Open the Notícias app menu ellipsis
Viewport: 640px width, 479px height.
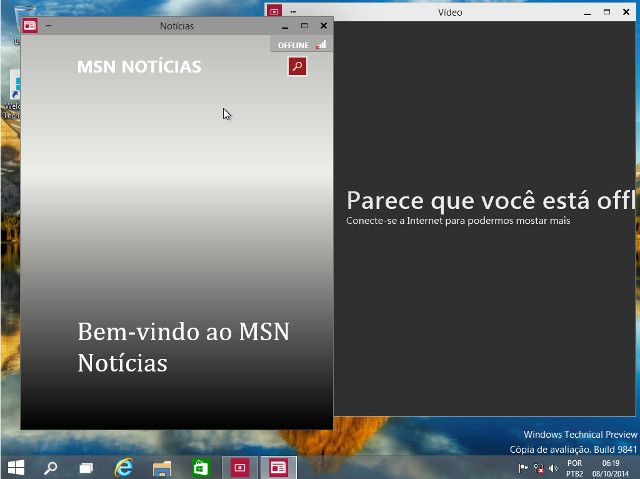click(x=49, y=26)
